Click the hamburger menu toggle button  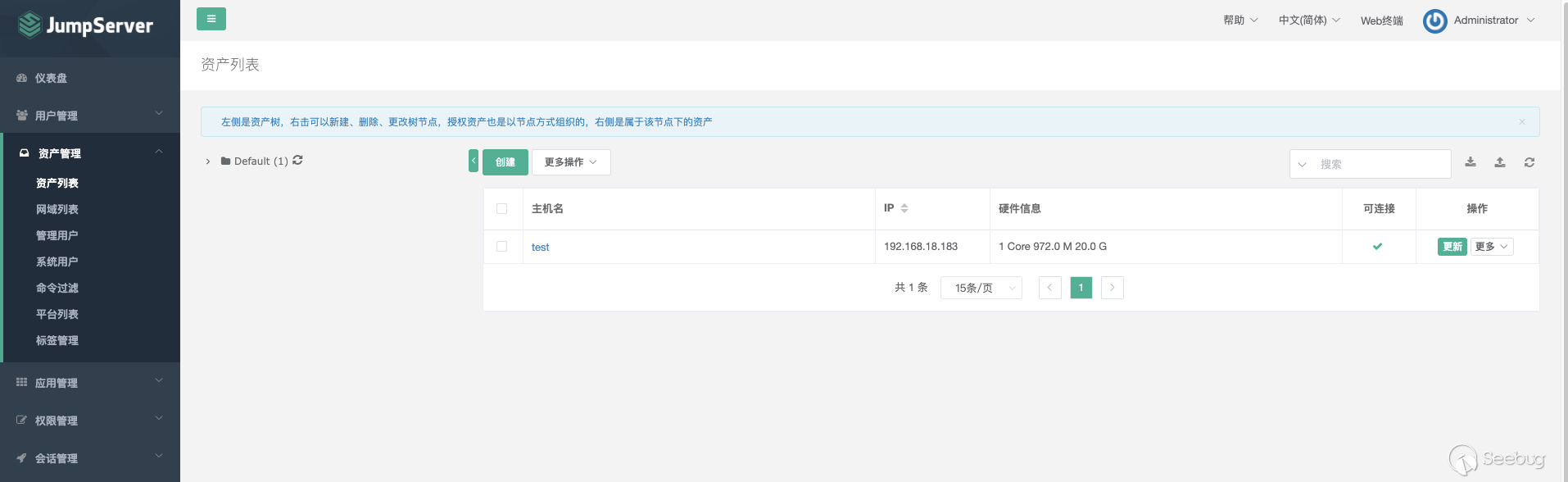point(211,19)
